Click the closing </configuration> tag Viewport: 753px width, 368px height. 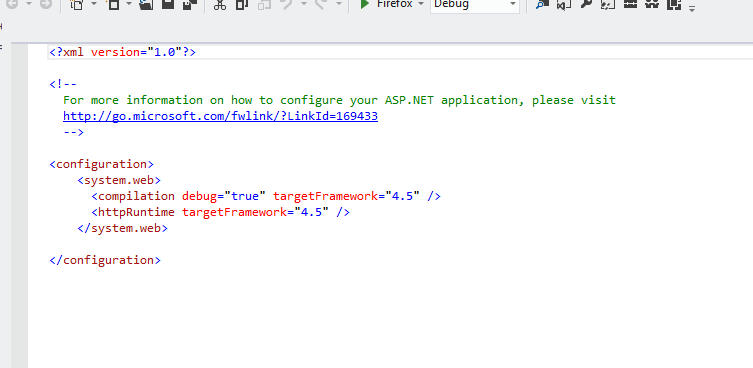pos(105,260)
